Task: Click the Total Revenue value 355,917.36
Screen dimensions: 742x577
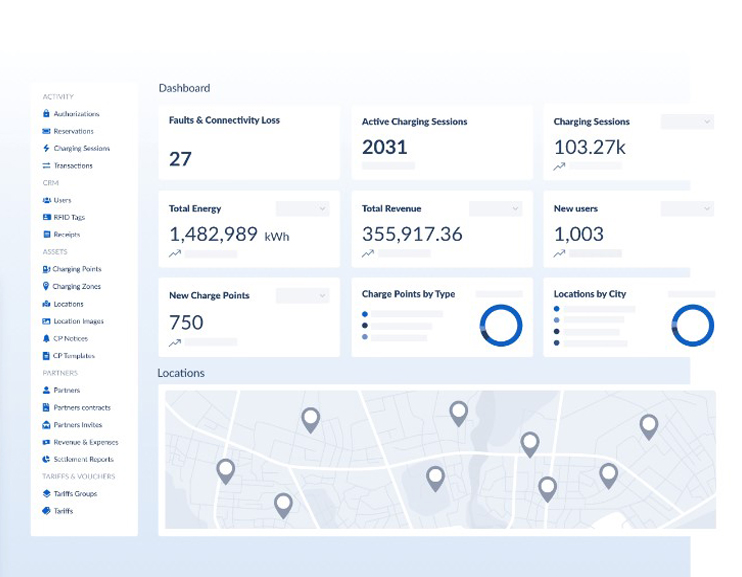Action: 412,234
